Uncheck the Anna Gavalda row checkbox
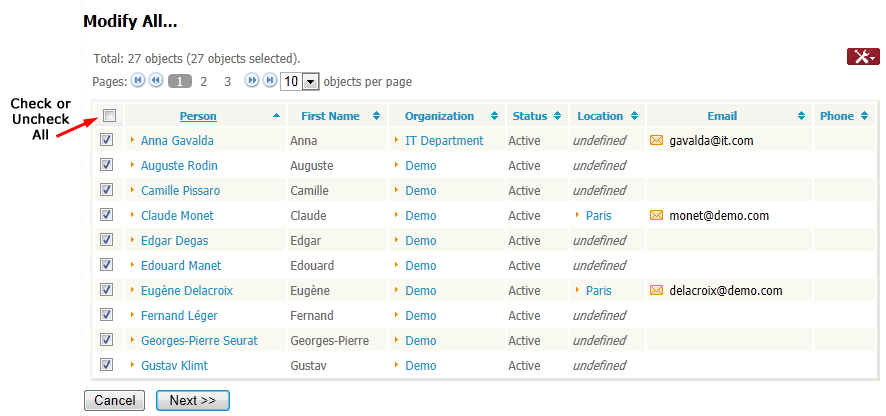Image resolution: width=886 pixels, height=416 pixels. pos(107,141)
